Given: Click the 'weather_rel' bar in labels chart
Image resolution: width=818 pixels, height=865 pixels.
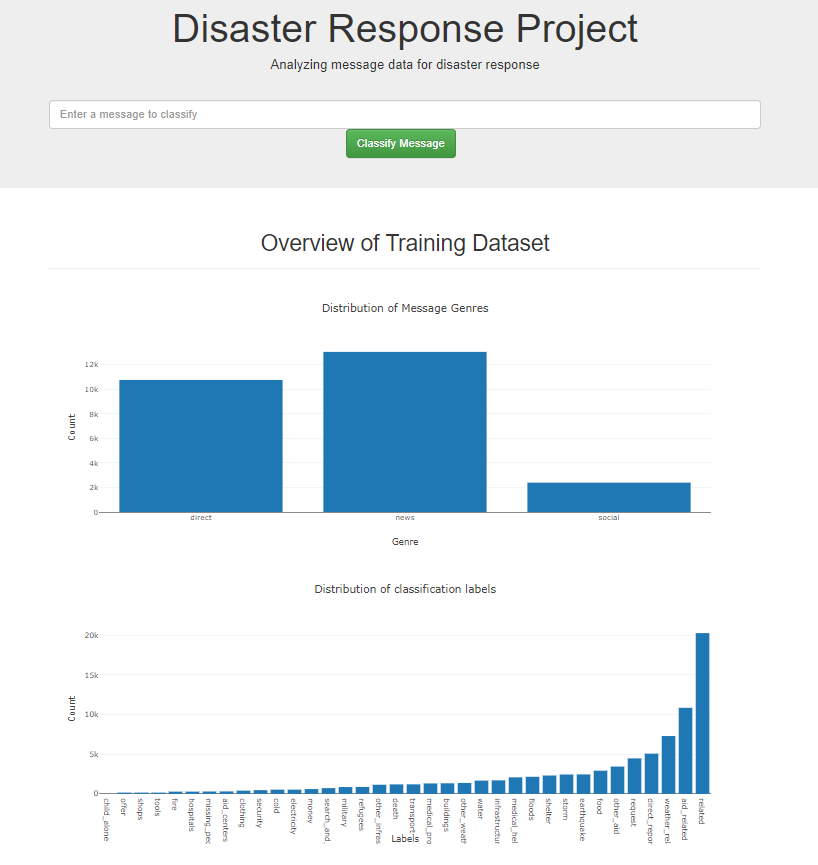Looking at the screenshot, I should coord(668,765).
